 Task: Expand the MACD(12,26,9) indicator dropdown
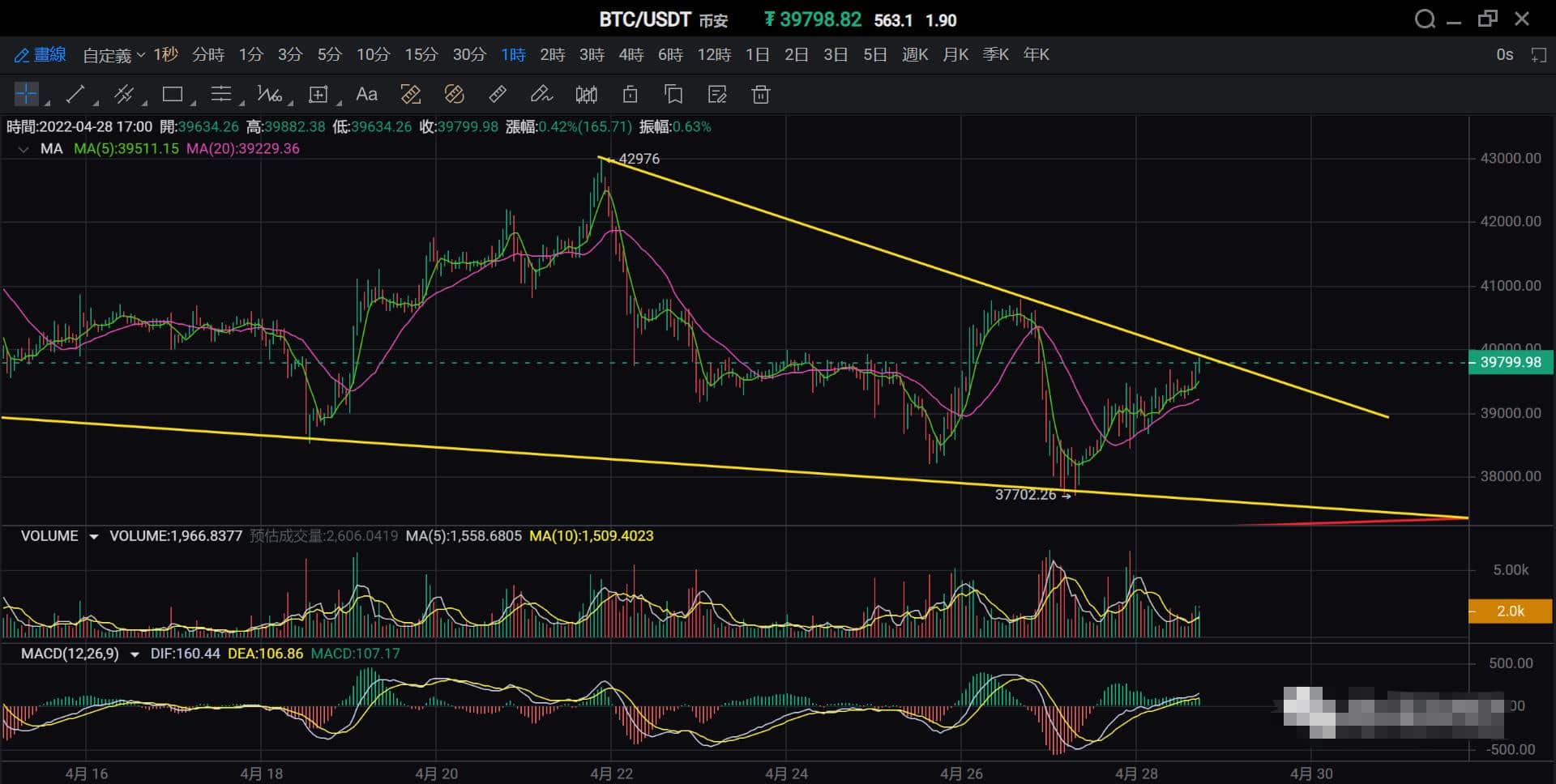pos(135,654)
